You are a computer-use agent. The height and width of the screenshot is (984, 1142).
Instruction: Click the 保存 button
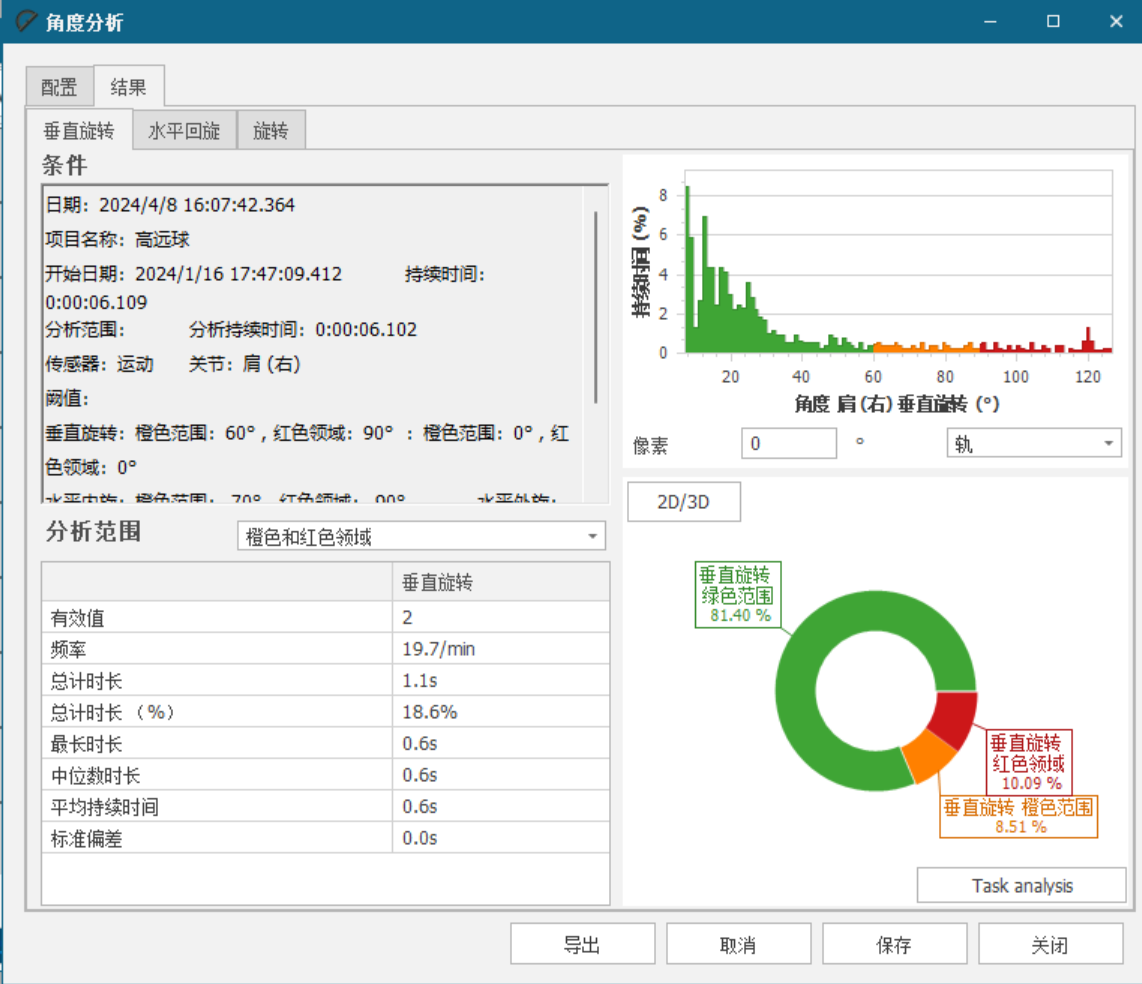[x=894, y=944]
